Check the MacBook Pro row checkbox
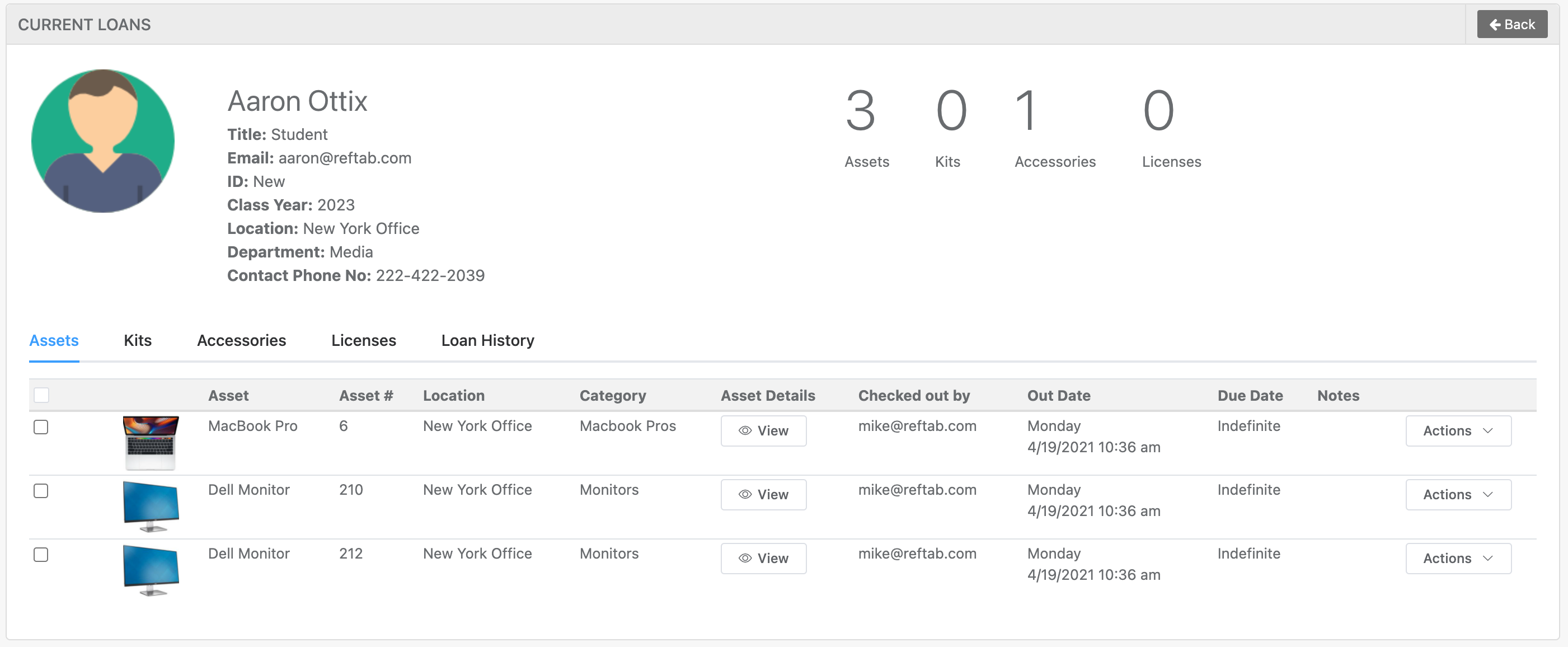 [41, 426]
